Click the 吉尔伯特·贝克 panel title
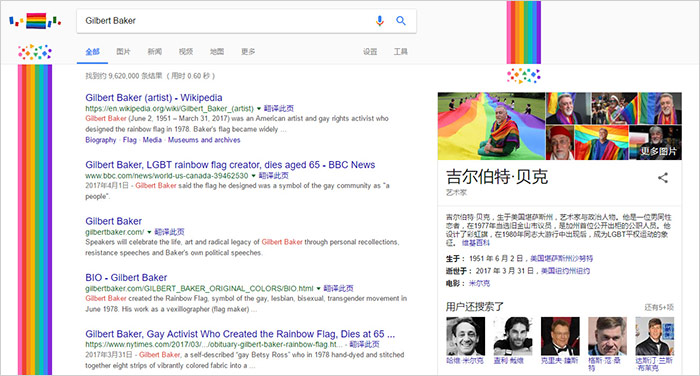The image size is (700, 376). click(497, 177)
